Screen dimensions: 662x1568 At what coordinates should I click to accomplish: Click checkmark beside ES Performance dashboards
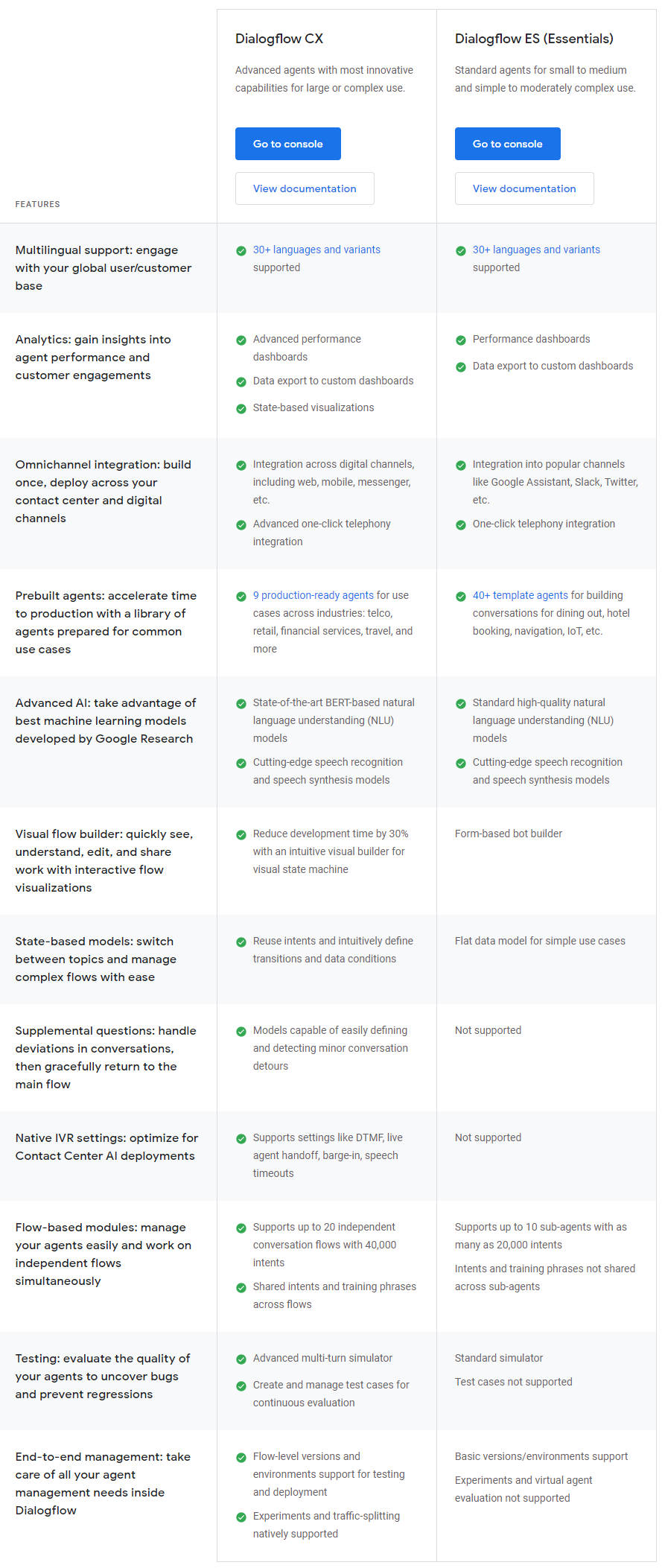461,340
